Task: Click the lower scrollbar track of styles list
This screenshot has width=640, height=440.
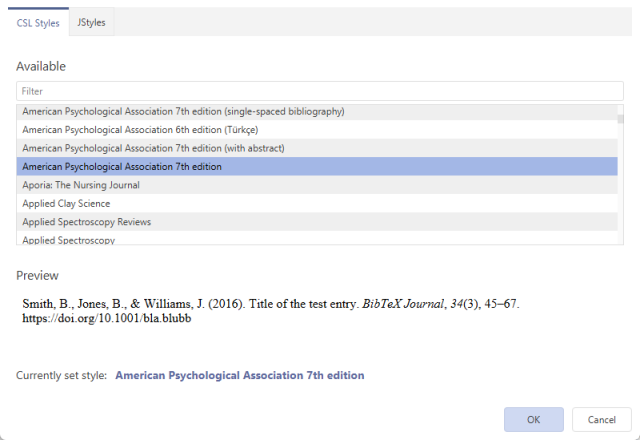Action: tap(621, 200)
